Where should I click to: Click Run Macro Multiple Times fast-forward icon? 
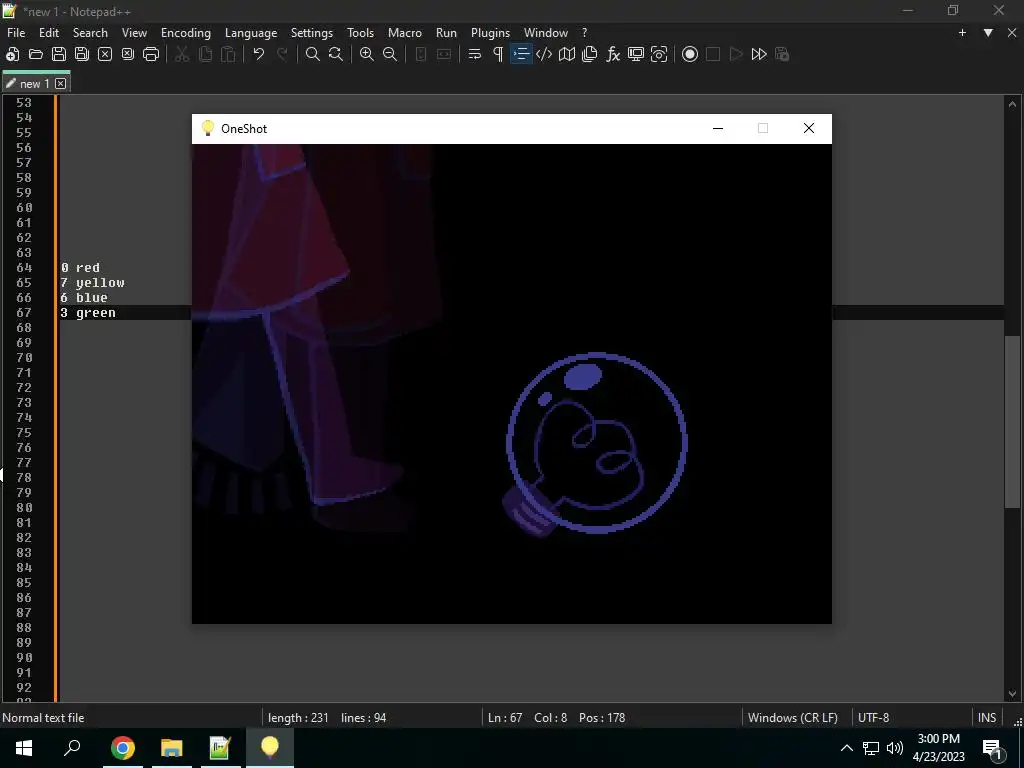[759, 54]
